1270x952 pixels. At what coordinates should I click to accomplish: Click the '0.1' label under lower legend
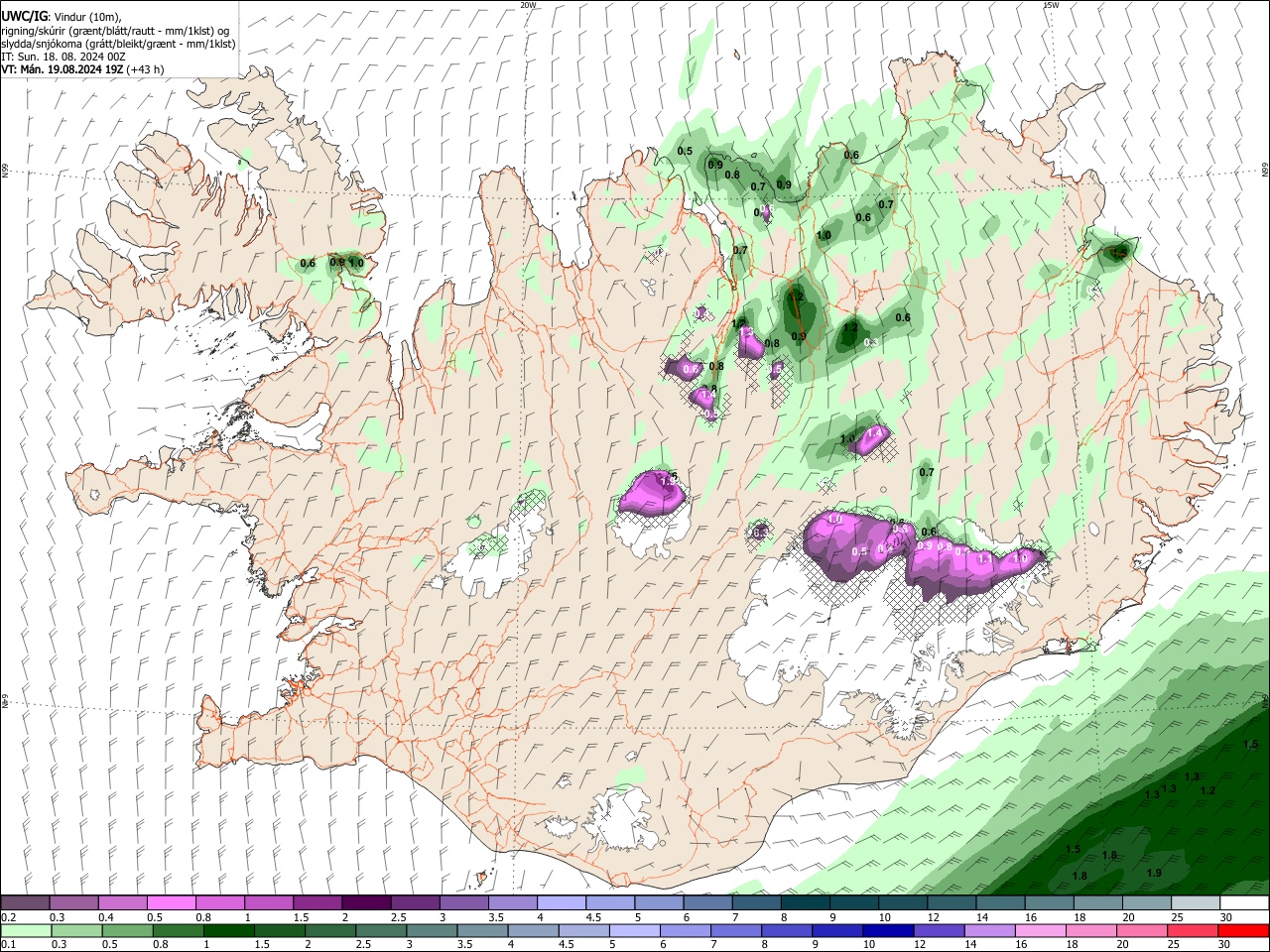click(9, 945)
